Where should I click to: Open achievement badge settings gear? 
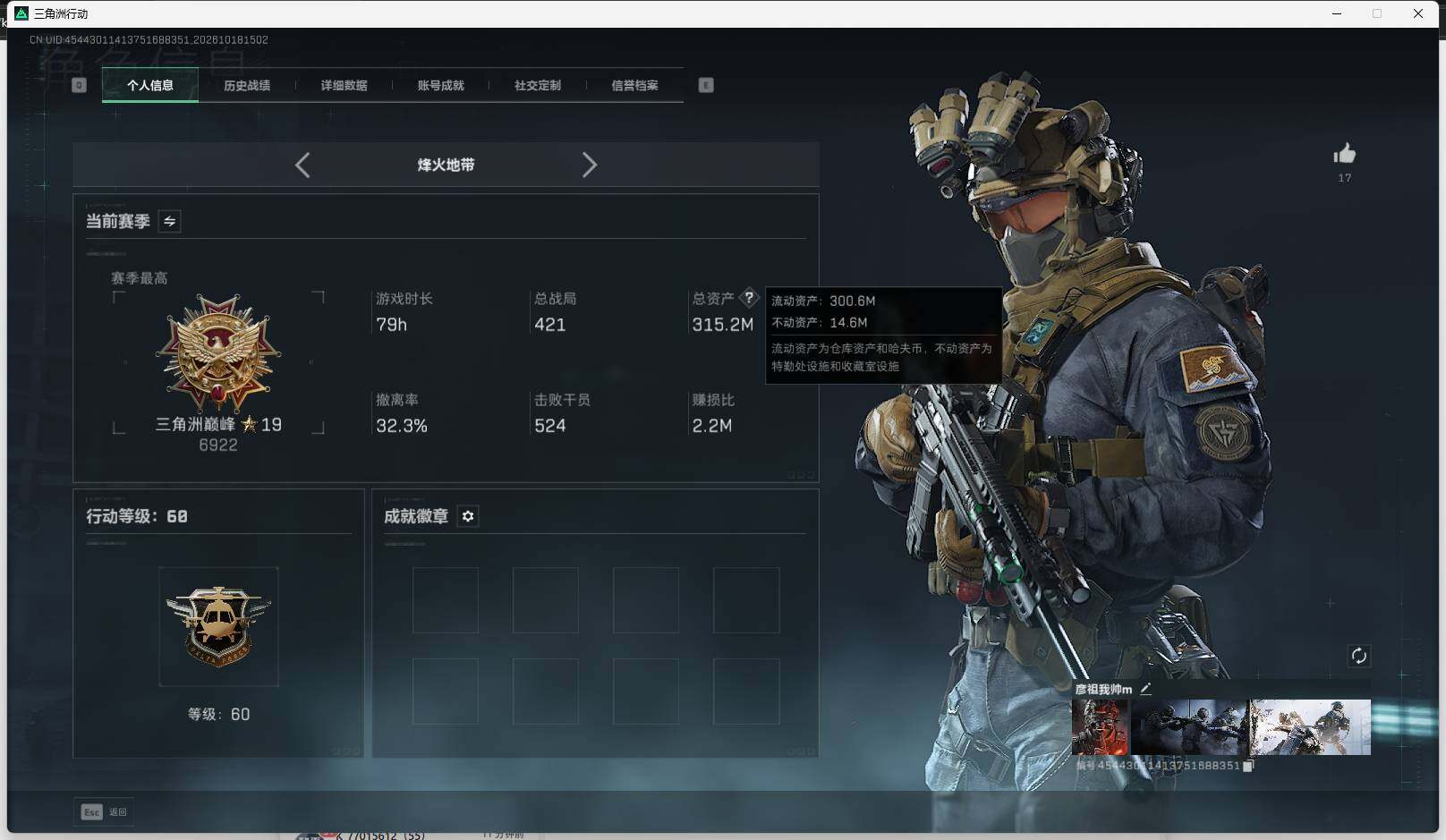468,516
